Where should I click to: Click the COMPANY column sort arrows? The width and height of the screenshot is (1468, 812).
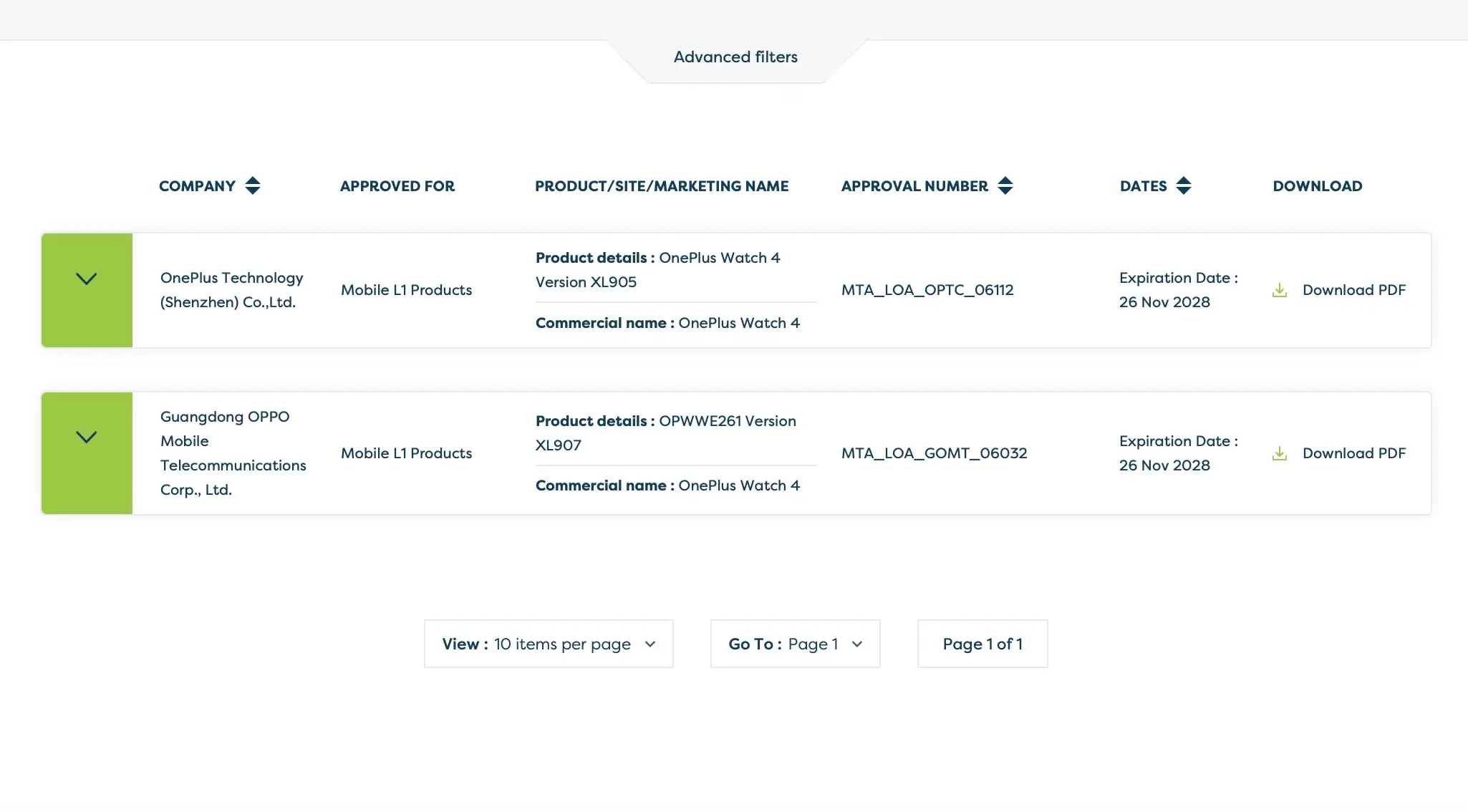[252, 186]
